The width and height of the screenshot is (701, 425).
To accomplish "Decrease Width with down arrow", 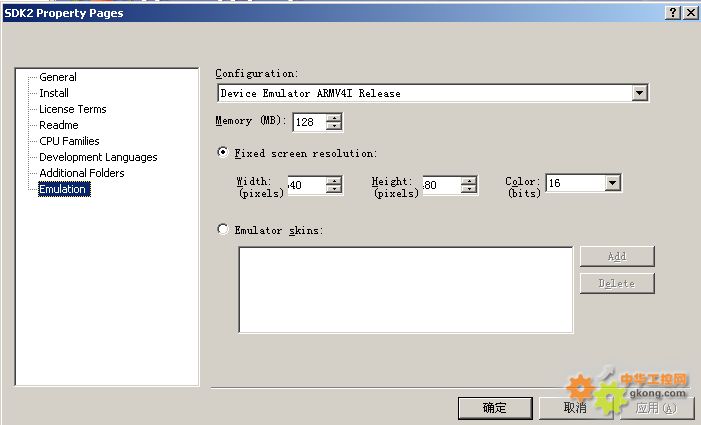I will (x=334, y=189).
